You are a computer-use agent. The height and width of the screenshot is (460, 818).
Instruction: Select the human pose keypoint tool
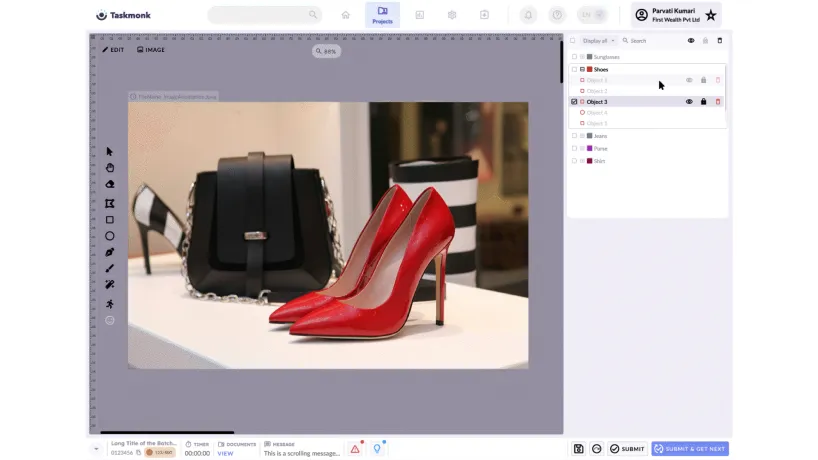coord(110,304)
